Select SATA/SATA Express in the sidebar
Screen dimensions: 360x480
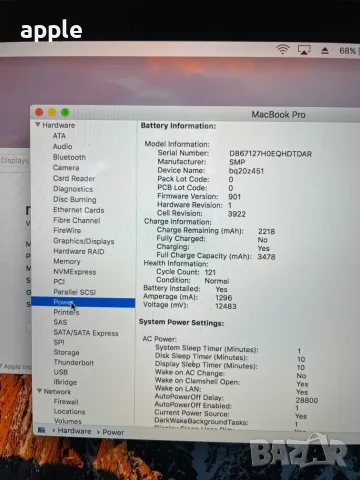[x=86, y=333]
